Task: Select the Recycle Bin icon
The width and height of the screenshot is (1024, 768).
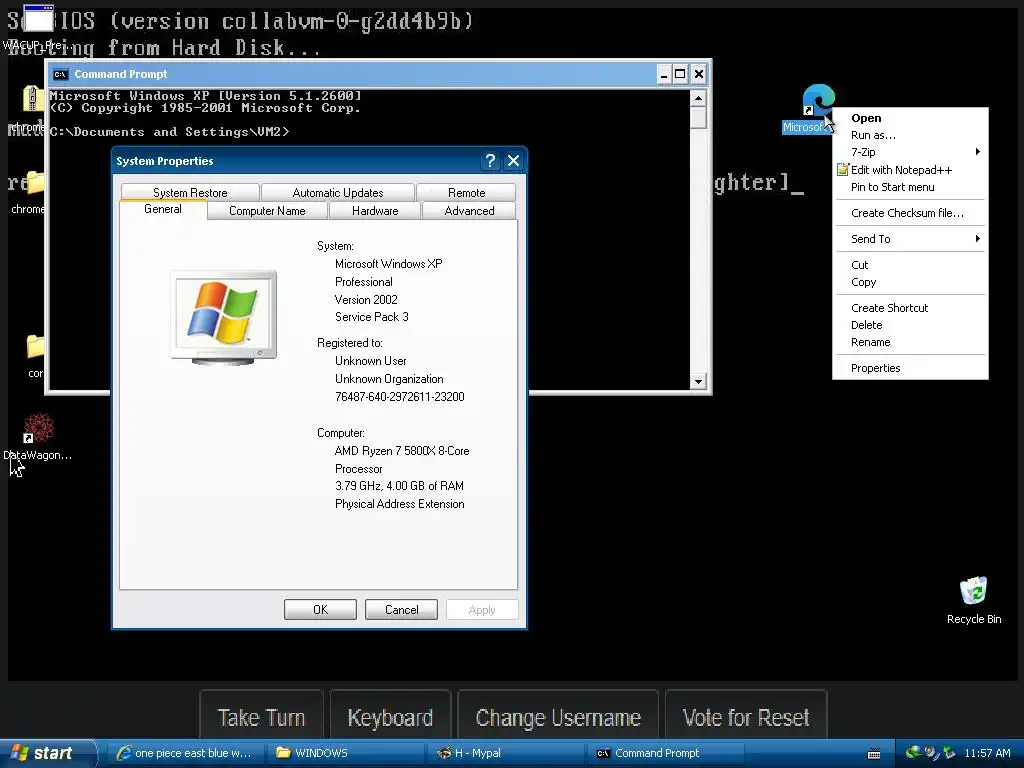Action: pyautogui.click(x=973, y=591)
